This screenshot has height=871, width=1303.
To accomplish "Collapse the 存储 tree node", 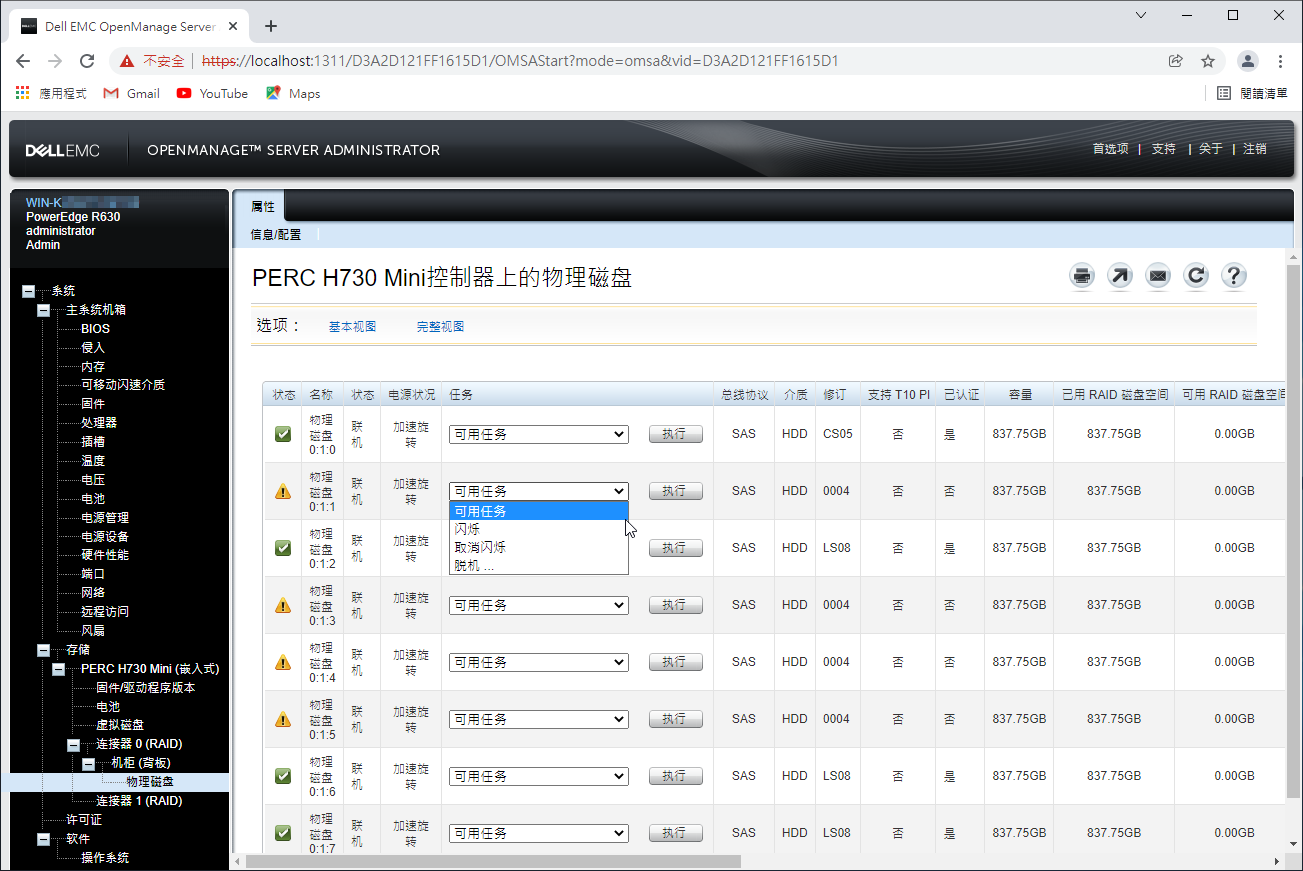I will [43, 650].
